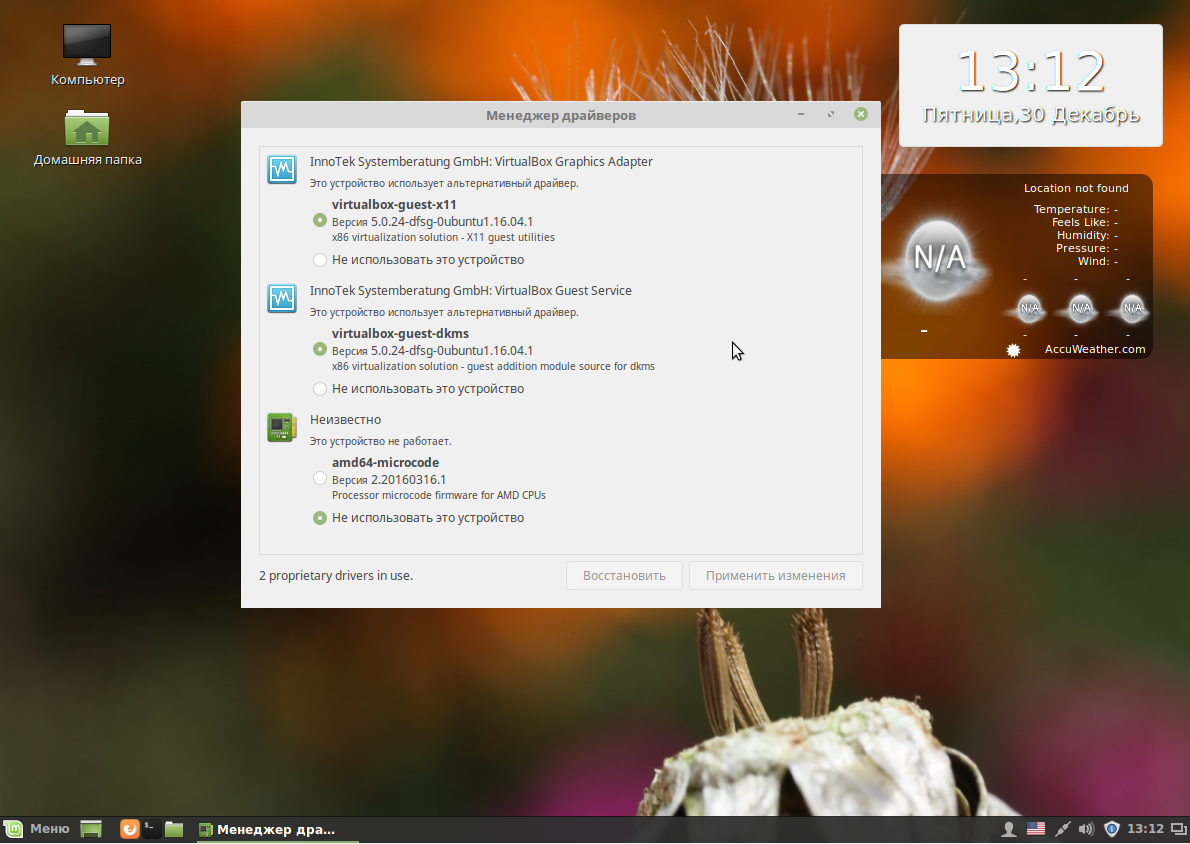Click the US flag keyboard layout icon
Image resolution: width=1190 pixels, height=844 pixels.
tap(1036, 829)
